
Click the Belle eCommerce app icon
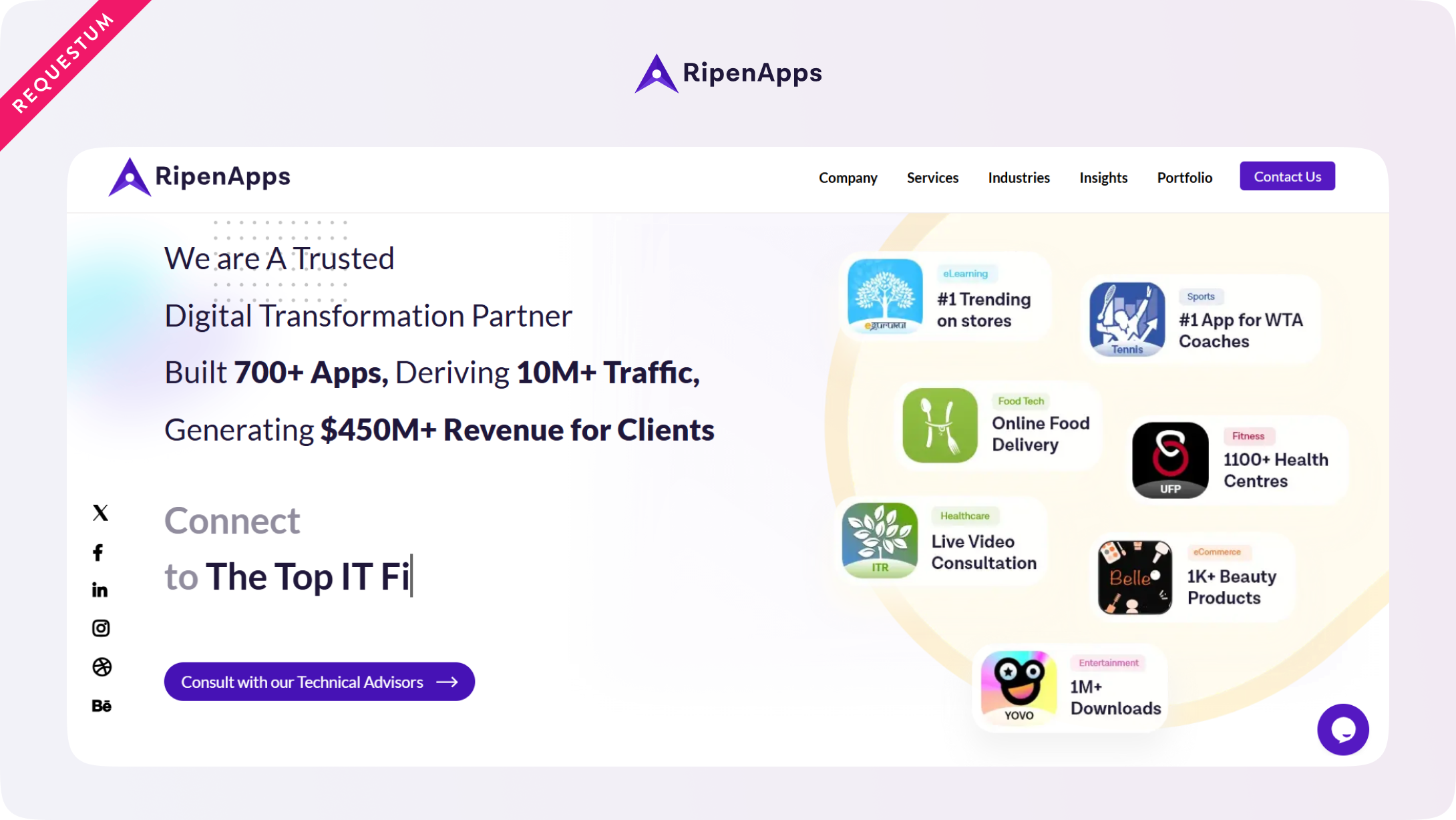[1135, 578]
